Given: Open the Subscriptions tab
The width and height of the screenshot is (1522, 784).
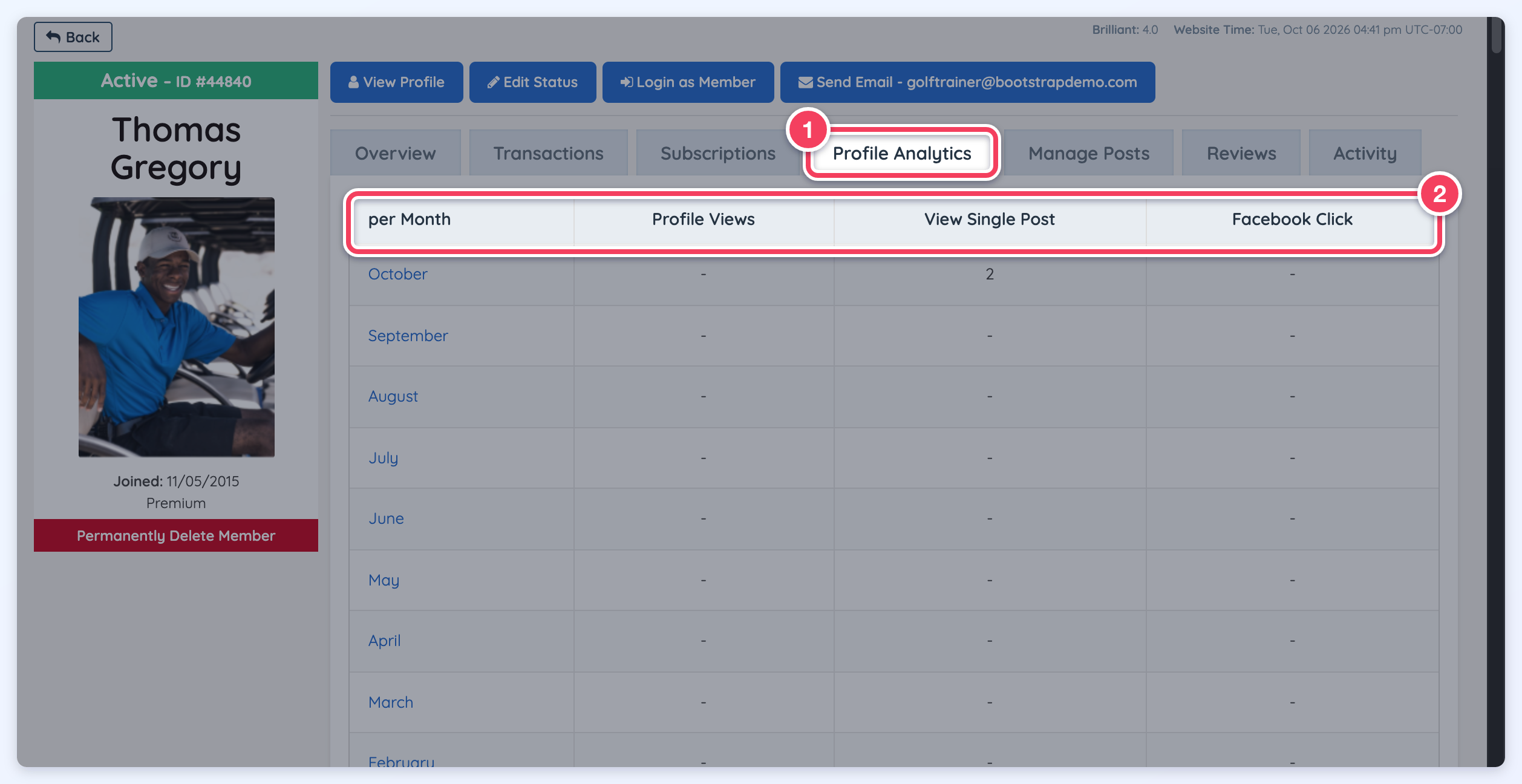Looking at the screenshot, I should (717, 153).
